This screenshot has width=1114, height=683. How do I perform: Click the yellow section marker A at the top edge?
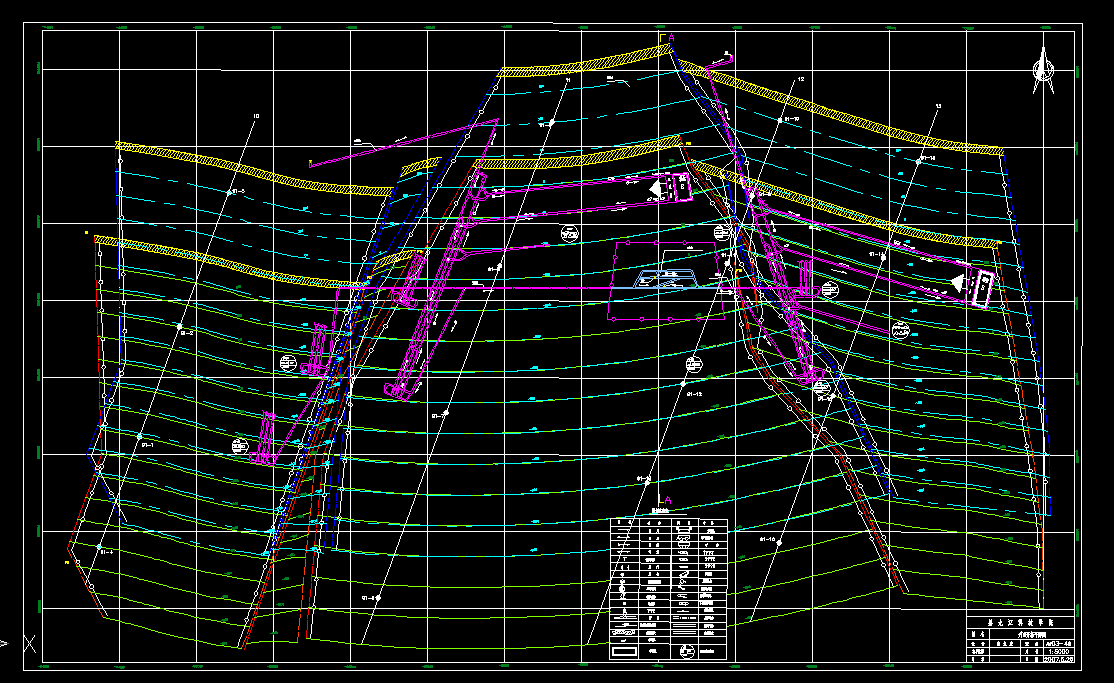coord(668,38)
